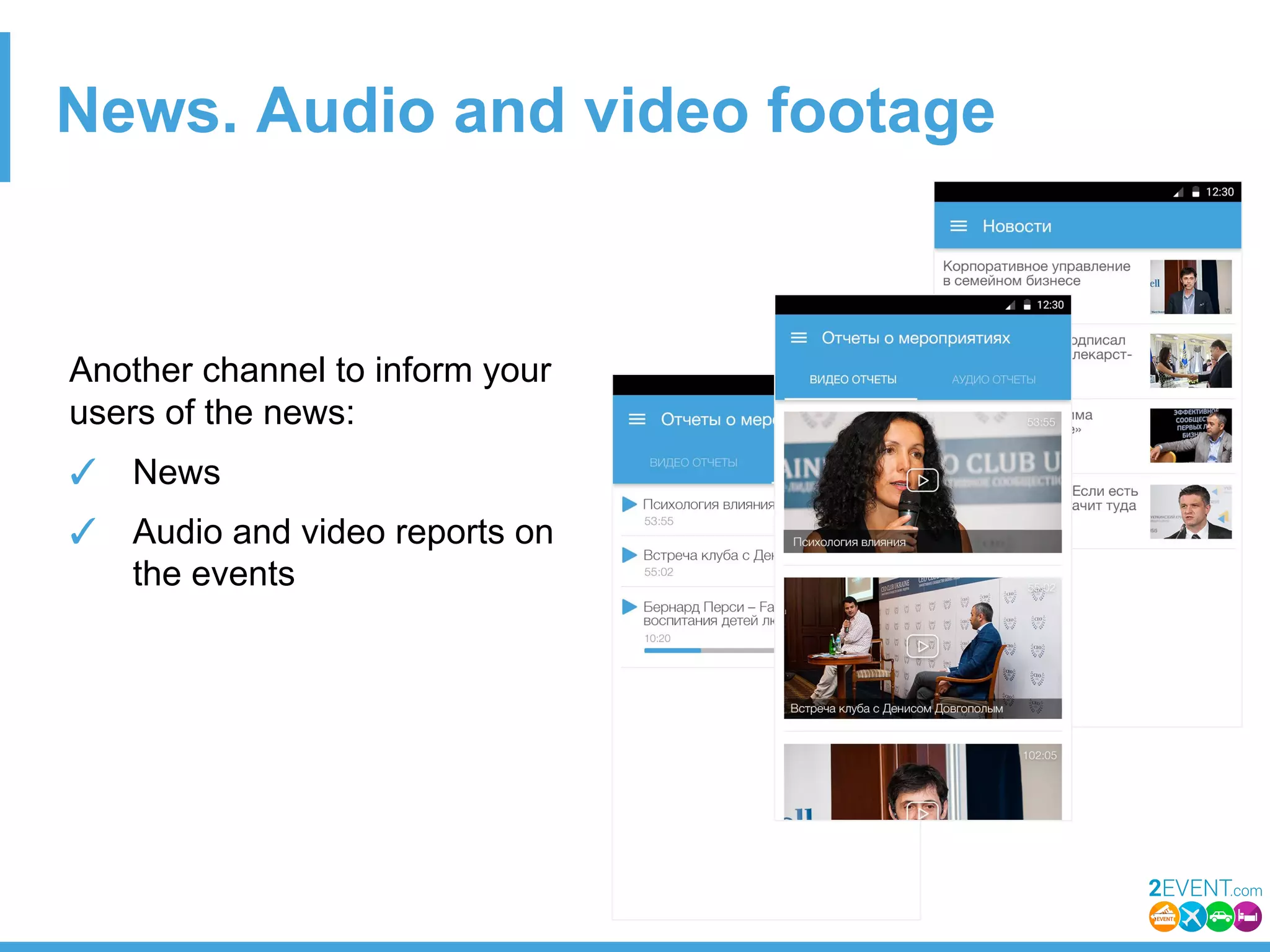Click 12:30 clock in front screen status bar
Viewport: 1270px width, 952px height.
(x=1050, y=305)
